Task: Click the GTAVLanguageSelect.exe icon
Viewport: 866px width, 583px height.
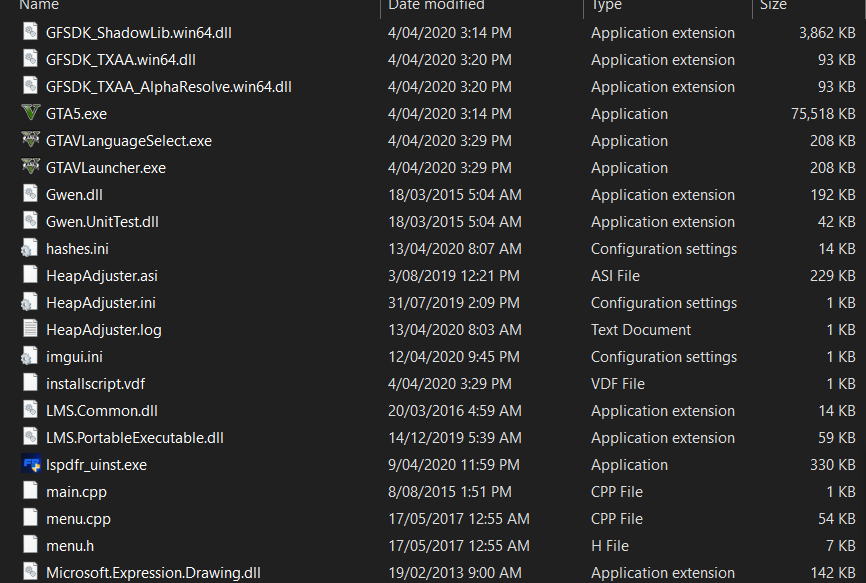Action: point(30,140)
